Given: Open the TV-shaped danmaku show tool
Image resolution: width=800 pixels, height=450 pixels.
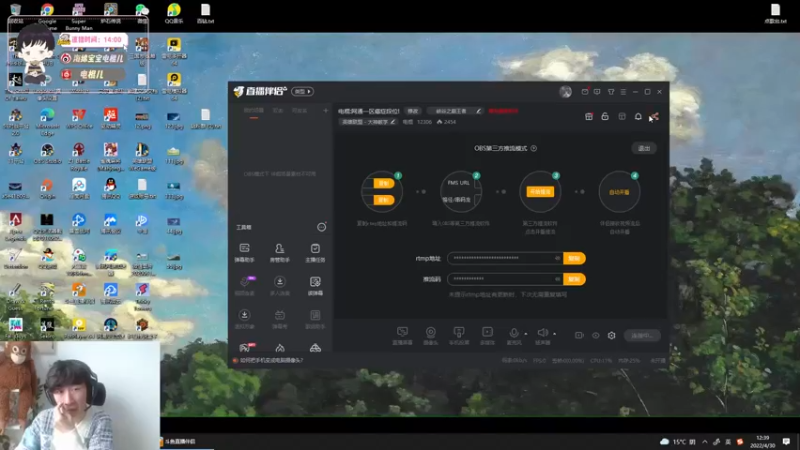Looking at the screenshot, I should (280, 319).
